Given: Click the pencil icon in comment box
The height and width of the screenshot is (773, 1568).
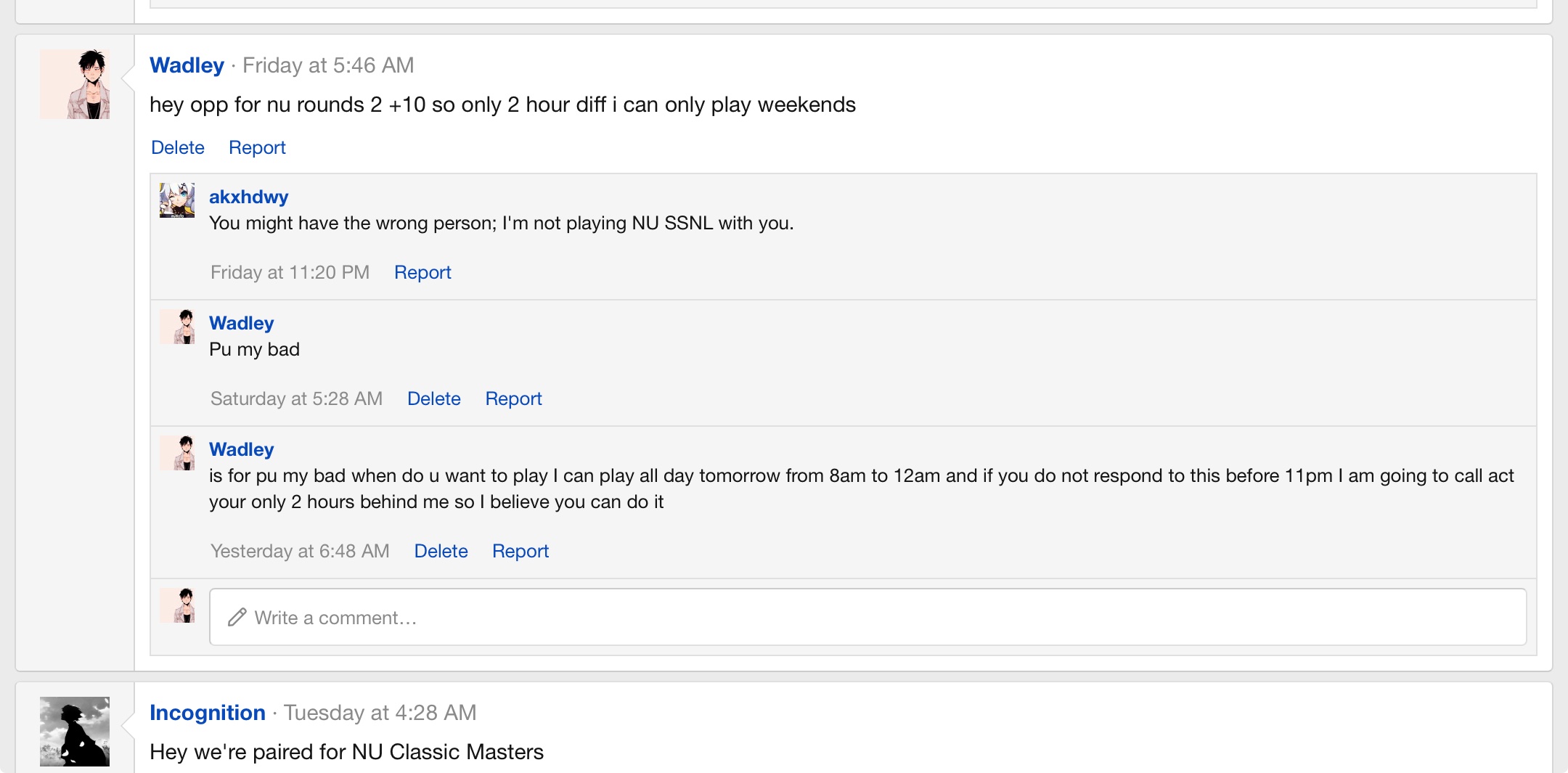Looking at the screenshot, I should [x=237, y=617].
